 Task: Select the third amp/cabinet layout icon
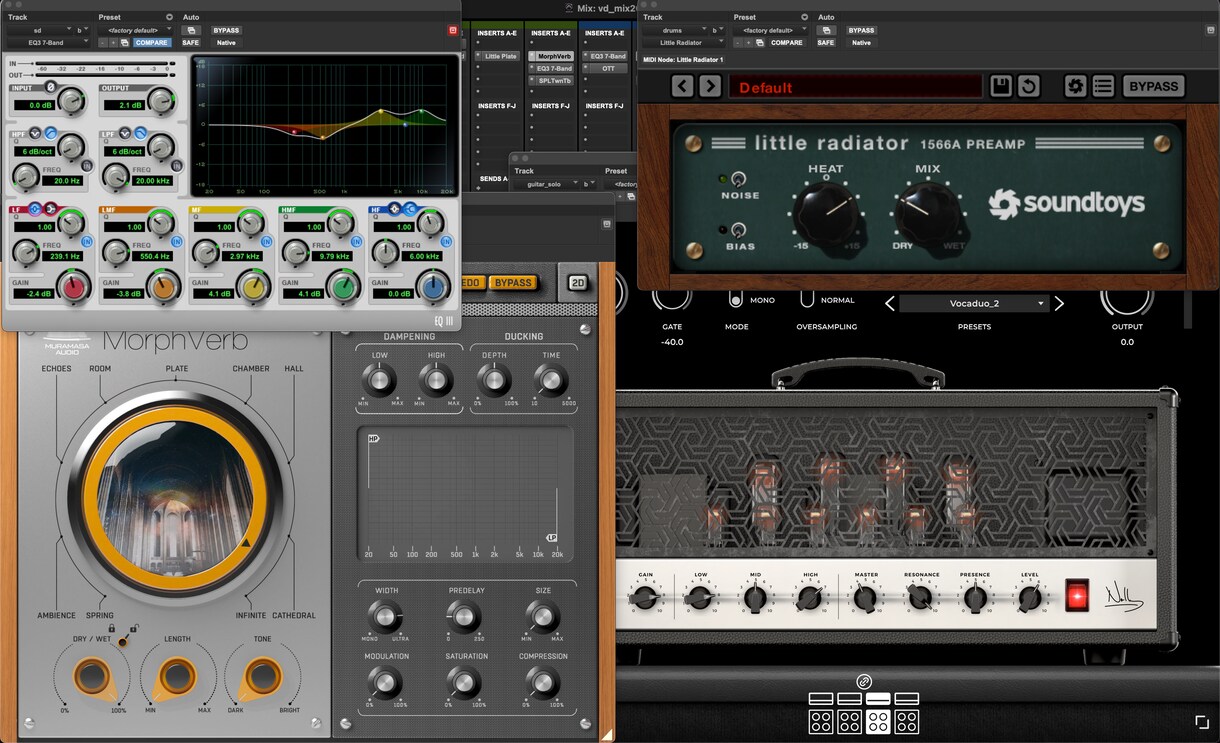878,712
